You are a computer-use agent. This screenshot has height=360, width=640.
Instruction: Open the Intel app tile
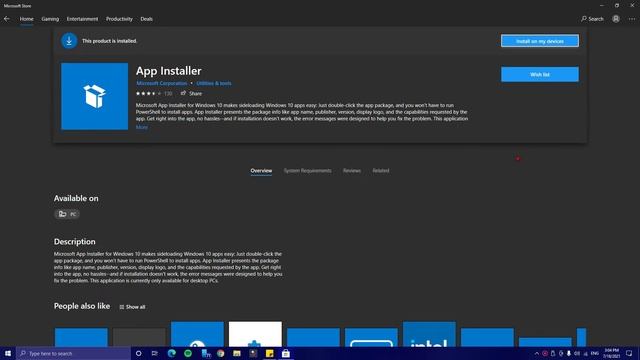point(429,334)
